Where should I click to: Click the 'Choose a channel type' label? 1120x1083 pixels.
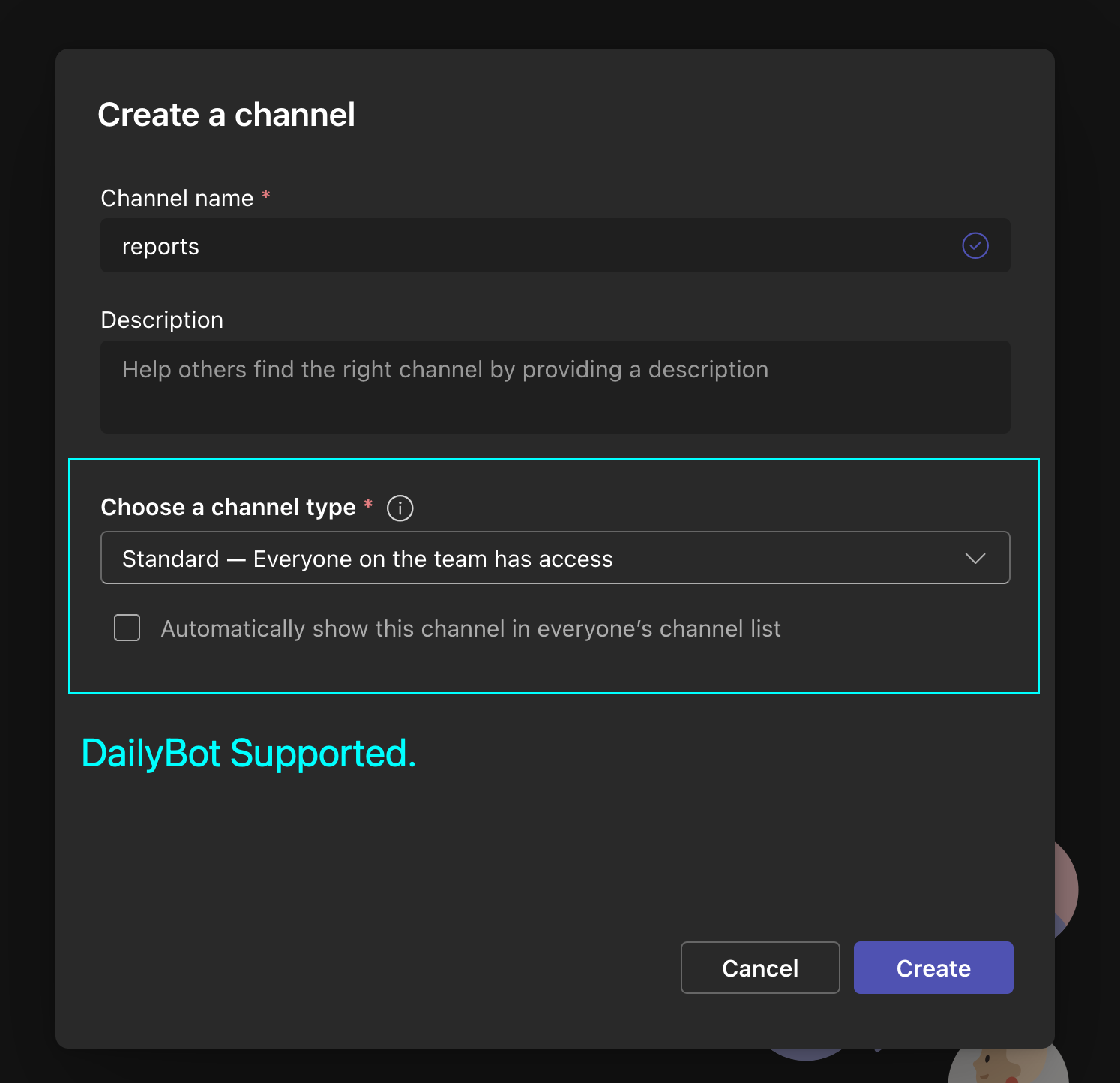pos(228,508)
